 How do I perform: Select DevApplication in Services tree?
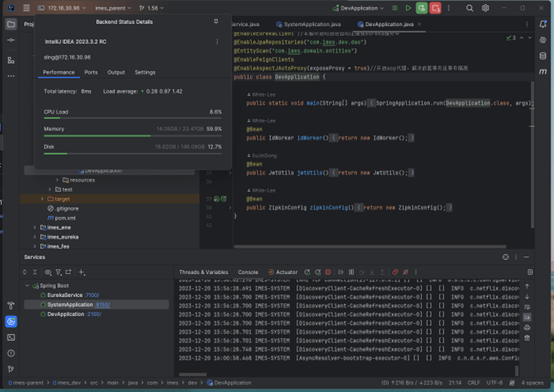click(66, 314)
